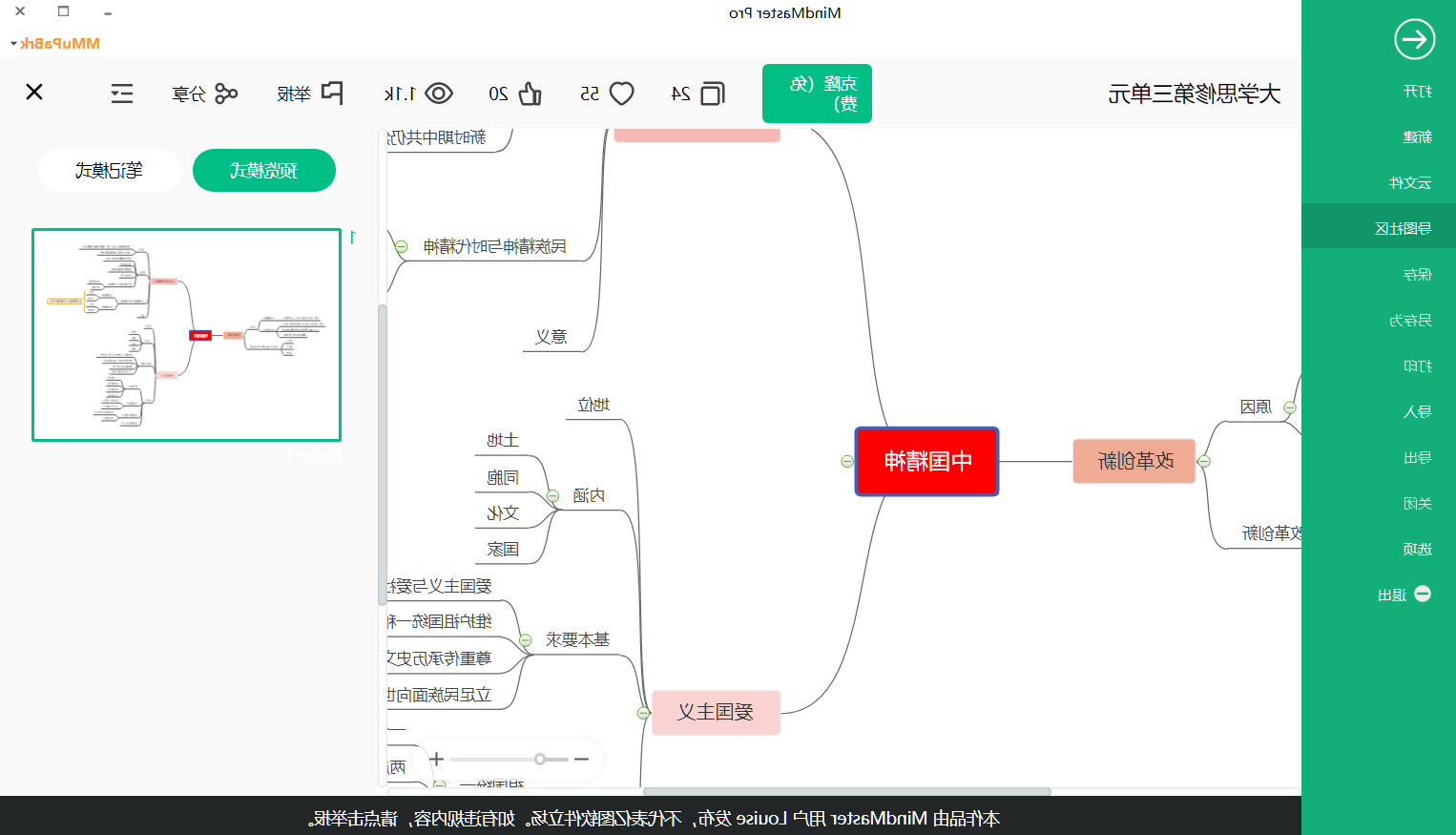The width and height of the screenshot is (1456, 835).
Task: Open 选项 in the sidebar
Action: pos(1417,550)
